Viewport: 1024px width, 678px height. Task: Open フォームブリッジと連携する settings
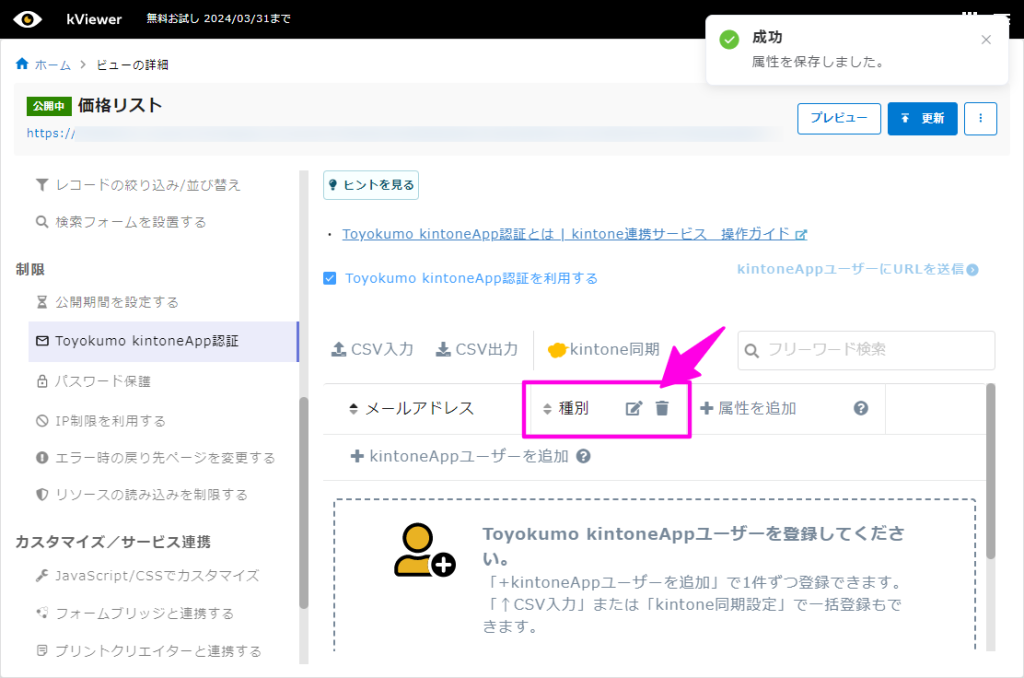click(135, 613)
